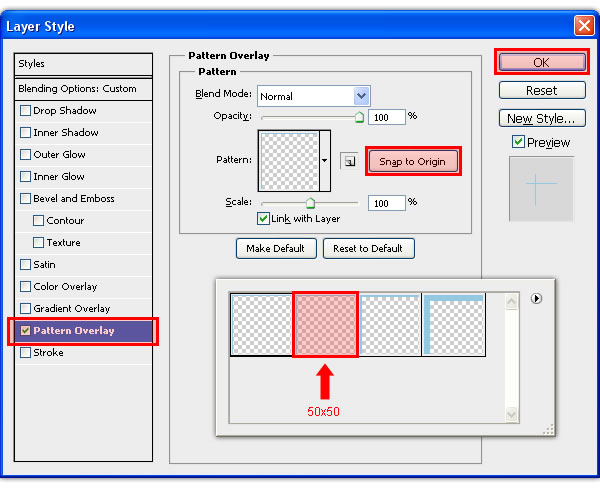Image resolution: width=600 pixels, height=498 pixels.
Task: Click the style preview thumbnail
Action: tap(541, 188)
